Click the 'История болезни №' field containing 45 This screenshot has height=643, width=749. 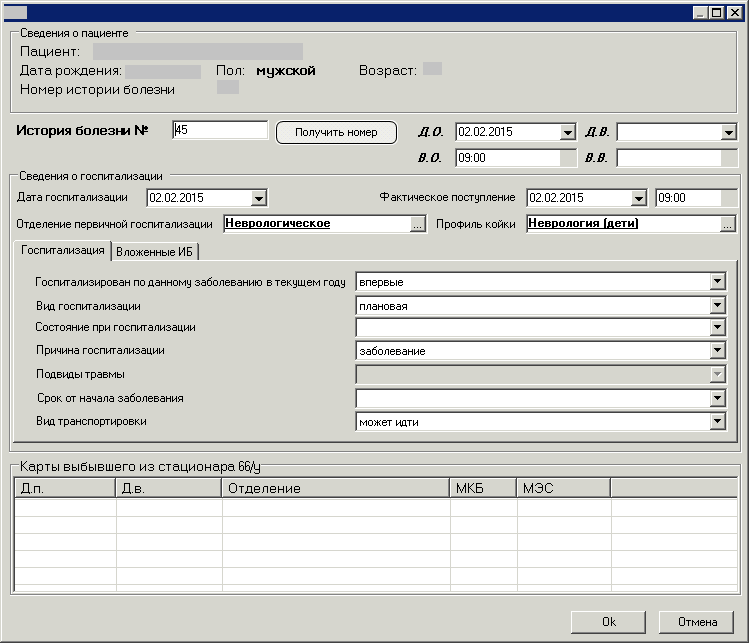[x=220, y=130]
